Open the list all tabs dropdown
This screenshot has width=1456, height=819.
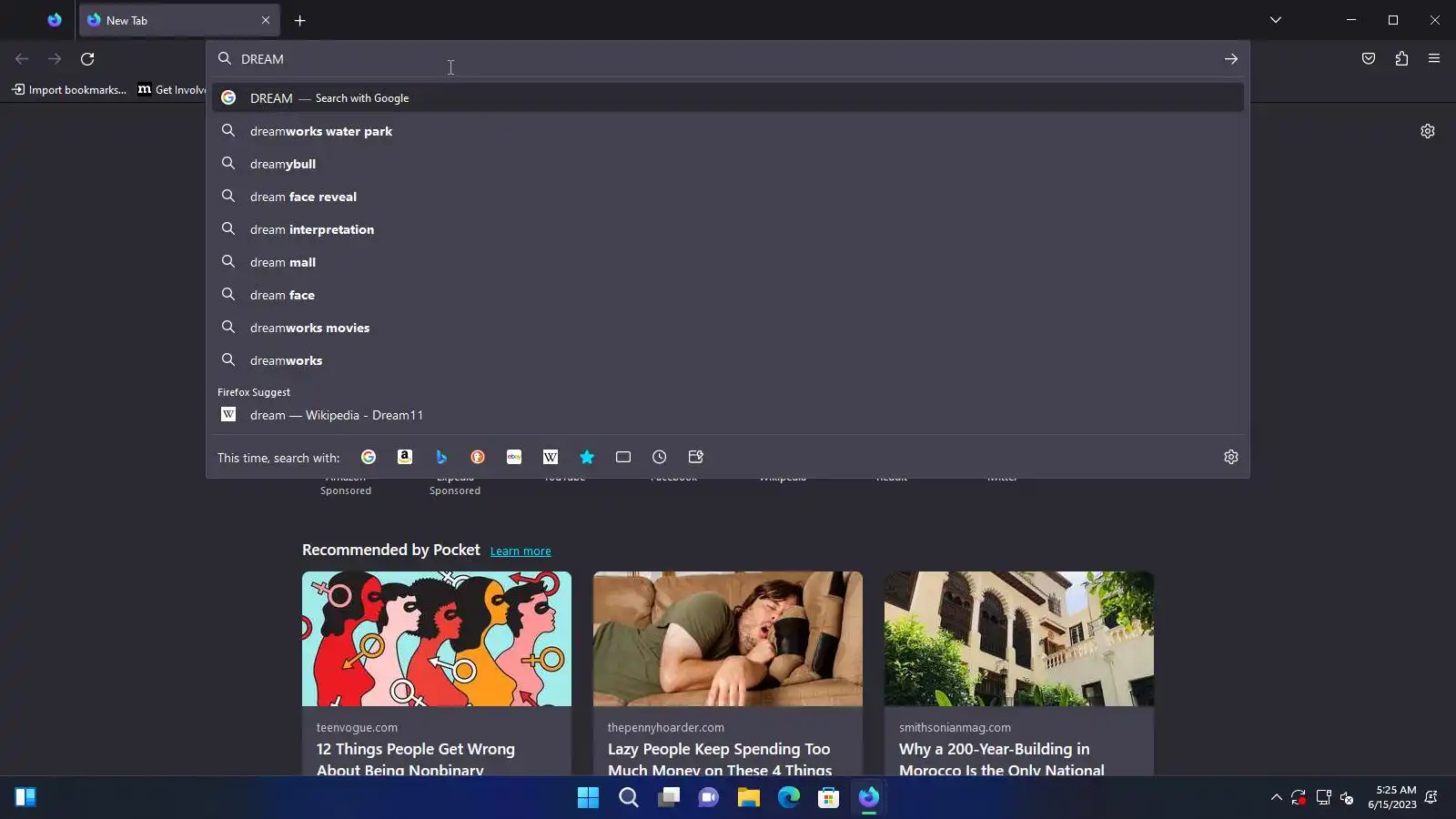(1276, 20)
